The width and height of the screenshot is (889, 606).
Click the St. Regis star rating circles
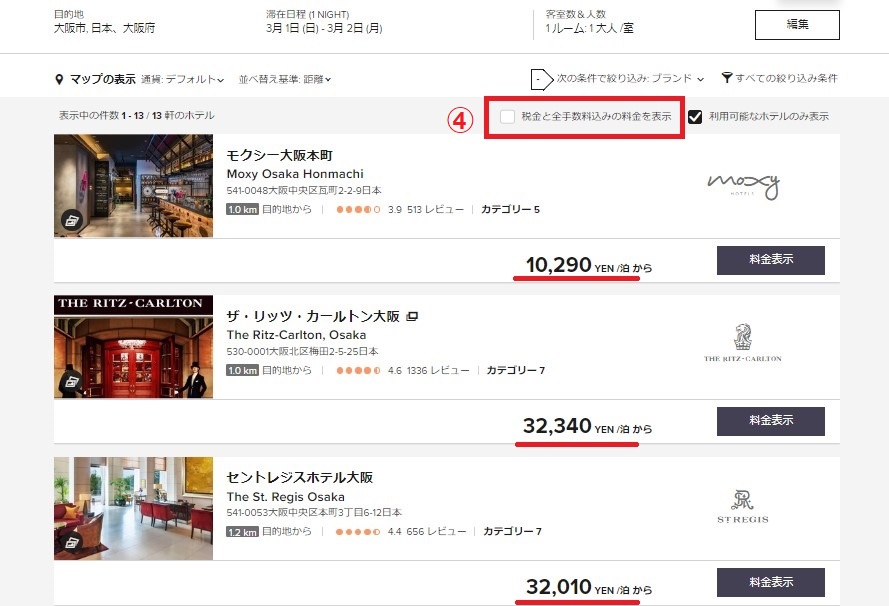click(358, 532)
